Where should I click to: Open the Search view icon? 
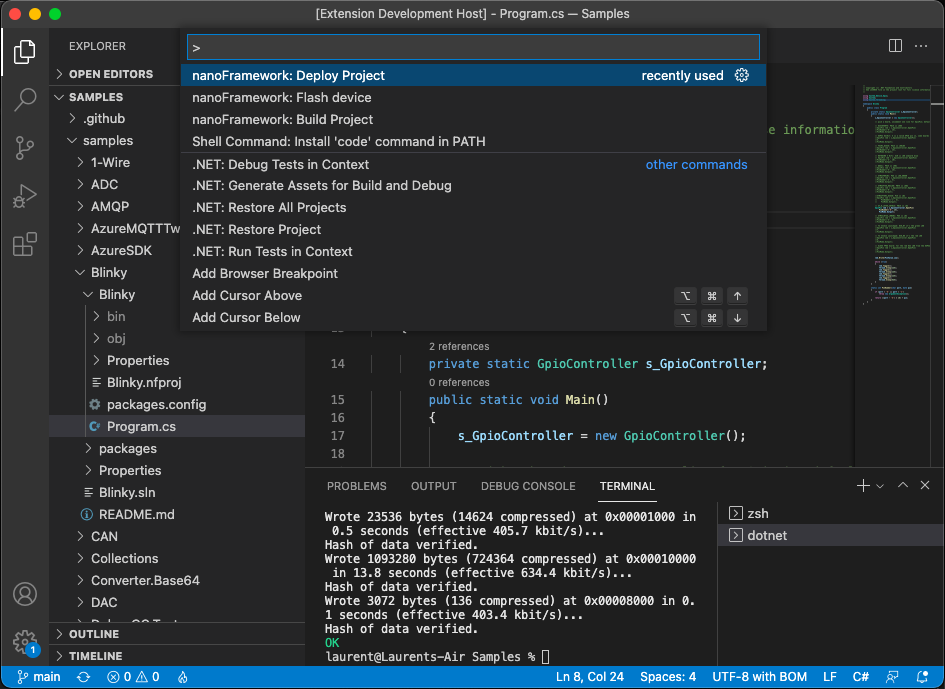(x=25, y=100)
